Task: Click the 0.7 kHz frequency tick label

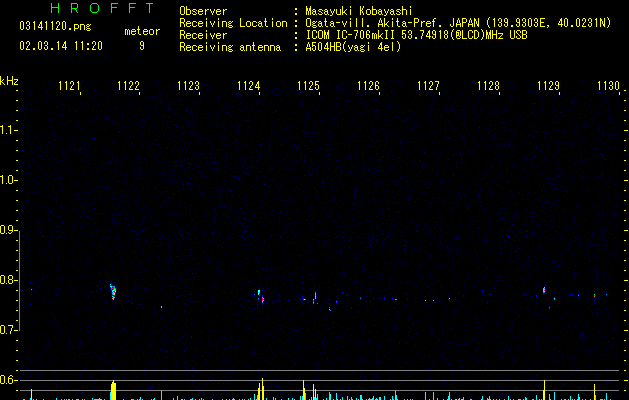Action: 7,330
